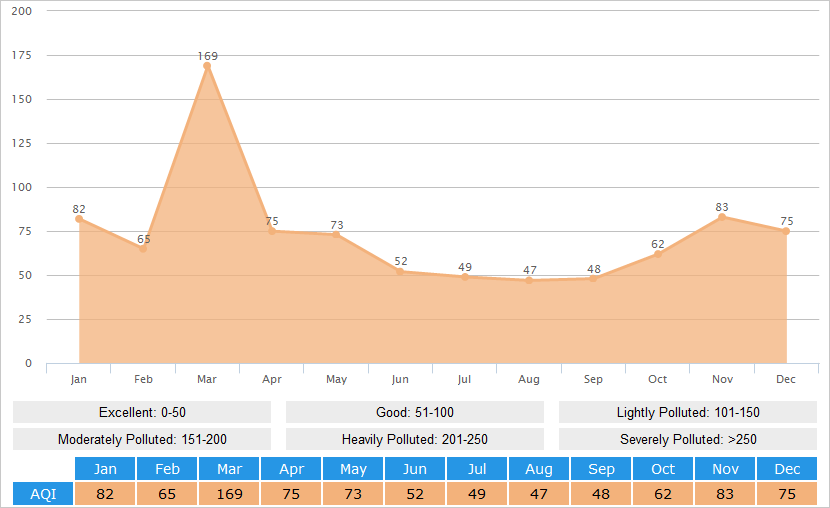Image resolution: width=830 pixels, height=508 pixels.
Task: Click the 'Aug' x-axis label on chart
Action: click(529, 379)
